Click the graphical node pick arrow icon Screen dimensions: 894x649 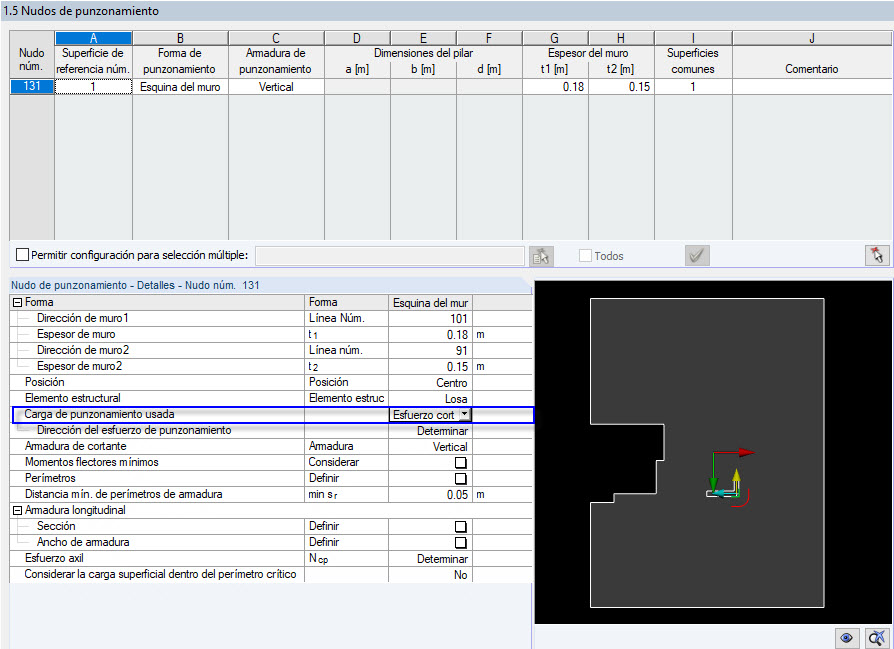(x=877, y=256)
